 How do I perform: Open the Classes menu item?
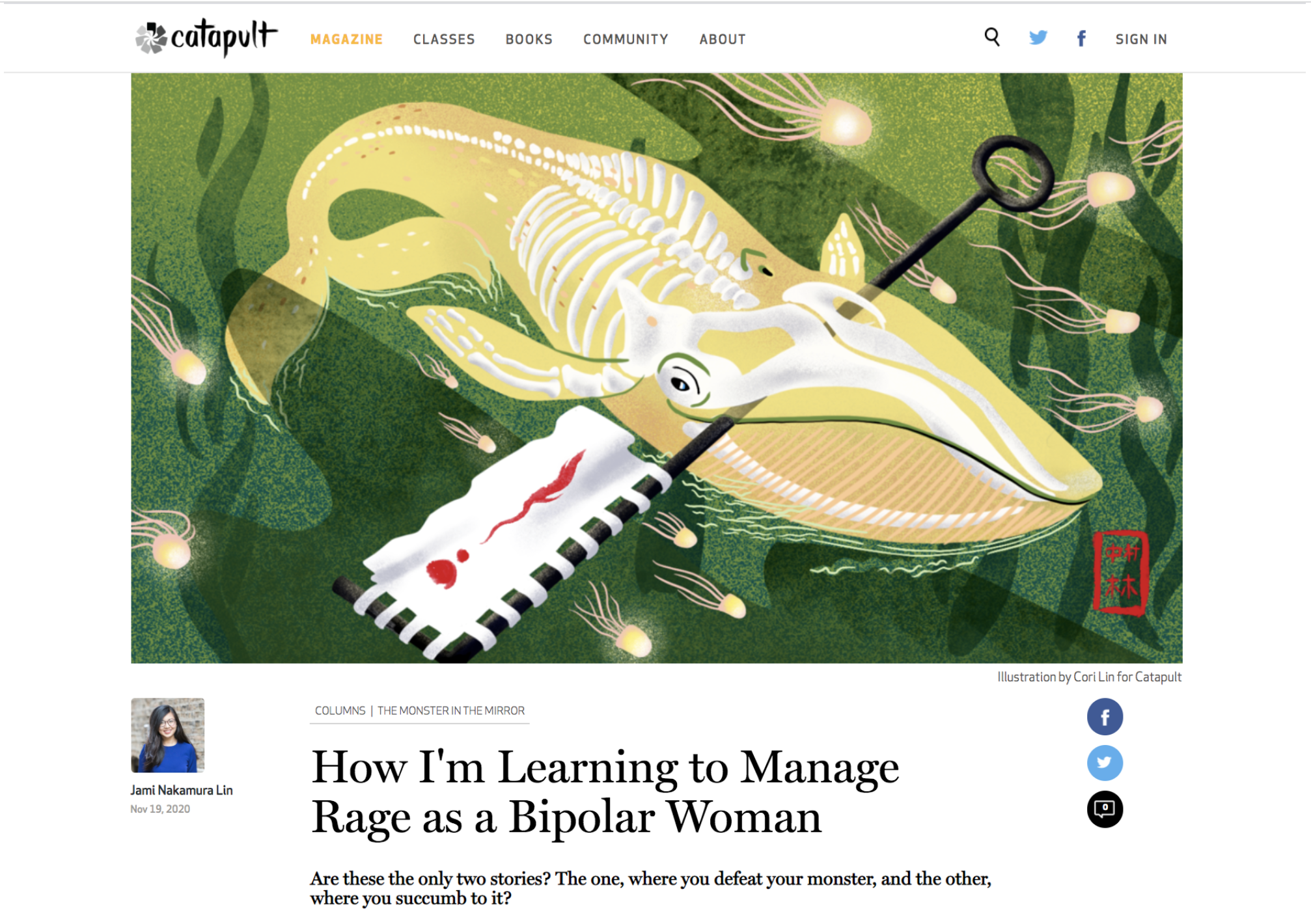444,39
